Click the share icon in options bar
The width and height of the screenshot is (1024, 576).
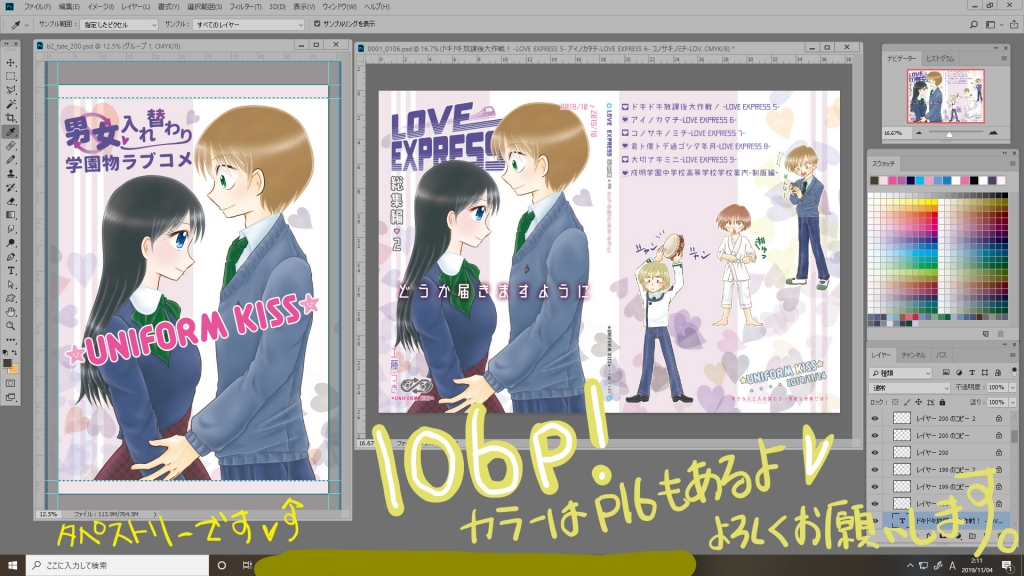[1014, 25]
